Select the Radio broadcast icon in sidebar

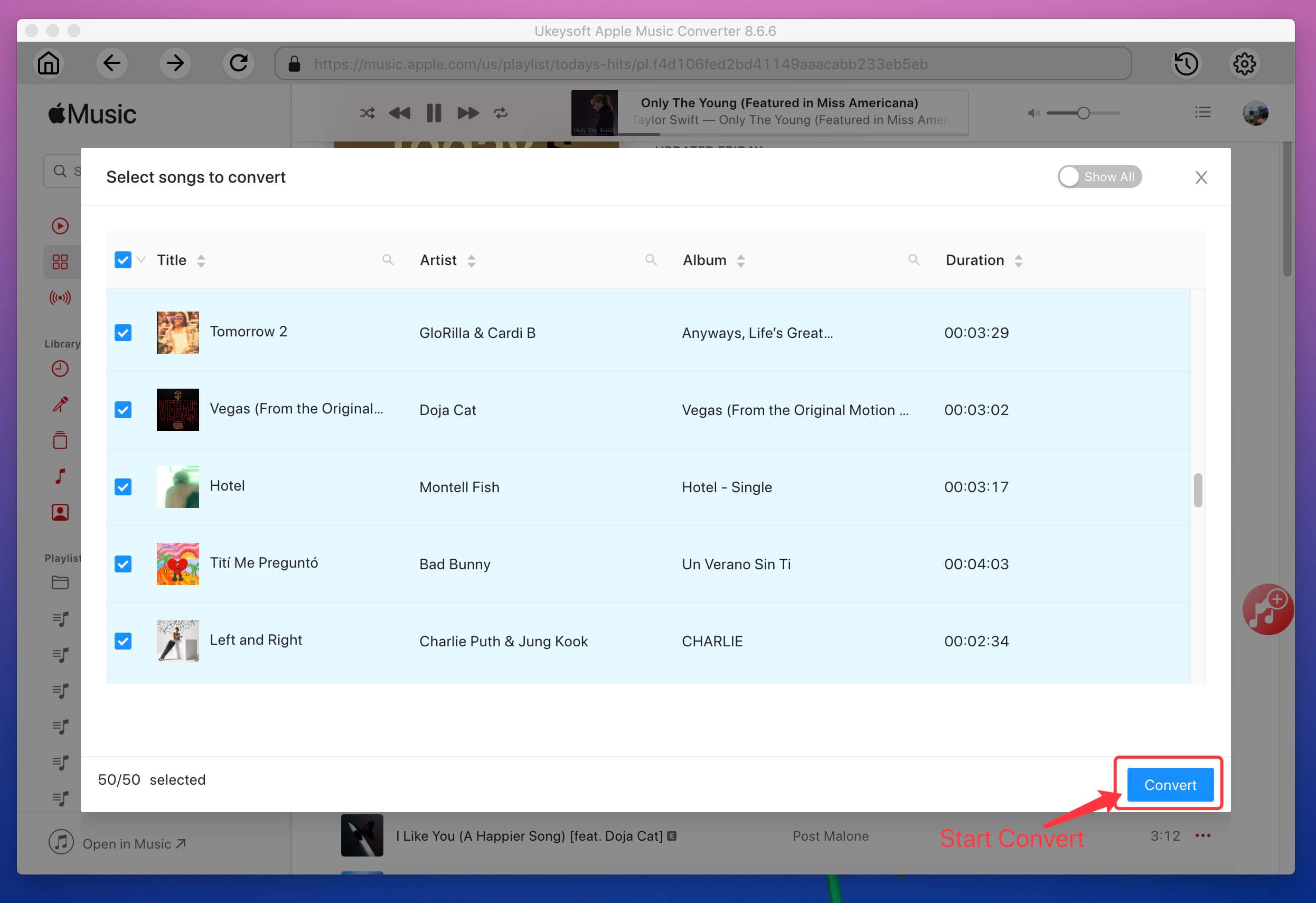[x=59, y=297]
